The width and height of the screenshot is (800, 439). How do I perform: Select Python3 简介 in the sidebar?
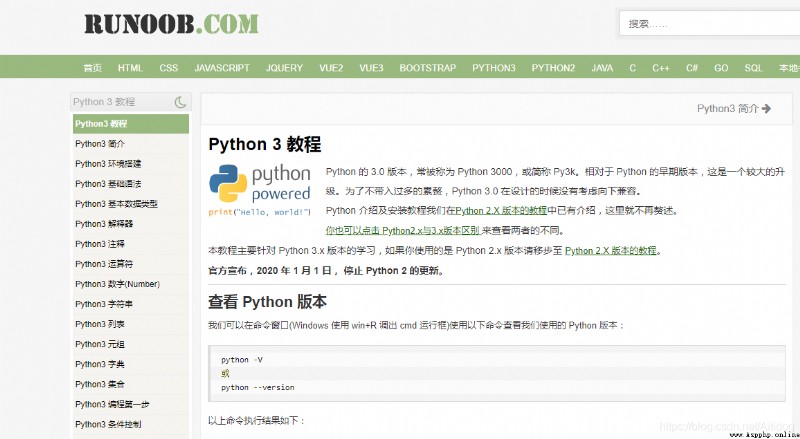point(131,144)
